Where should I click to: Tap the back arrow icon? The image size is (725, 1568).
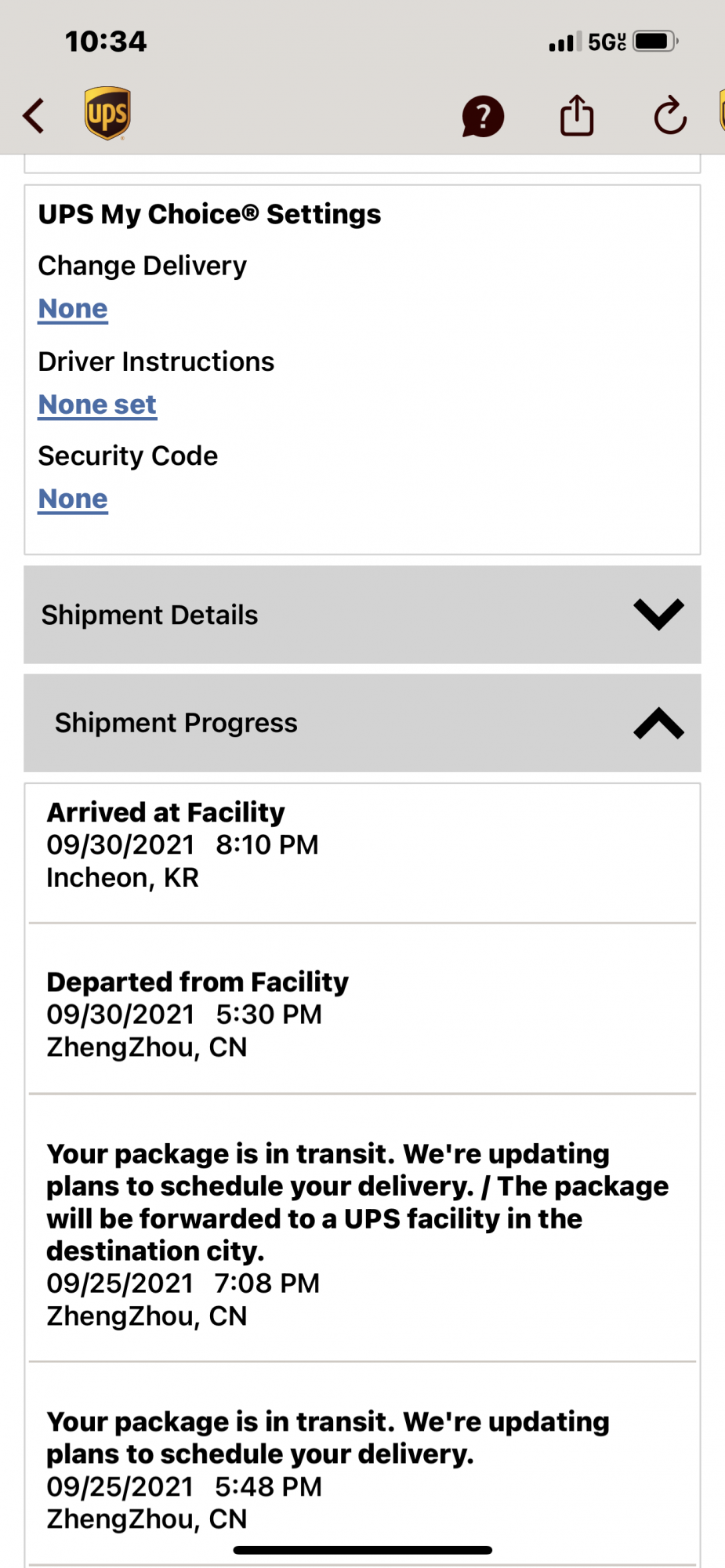pos(34,116)
